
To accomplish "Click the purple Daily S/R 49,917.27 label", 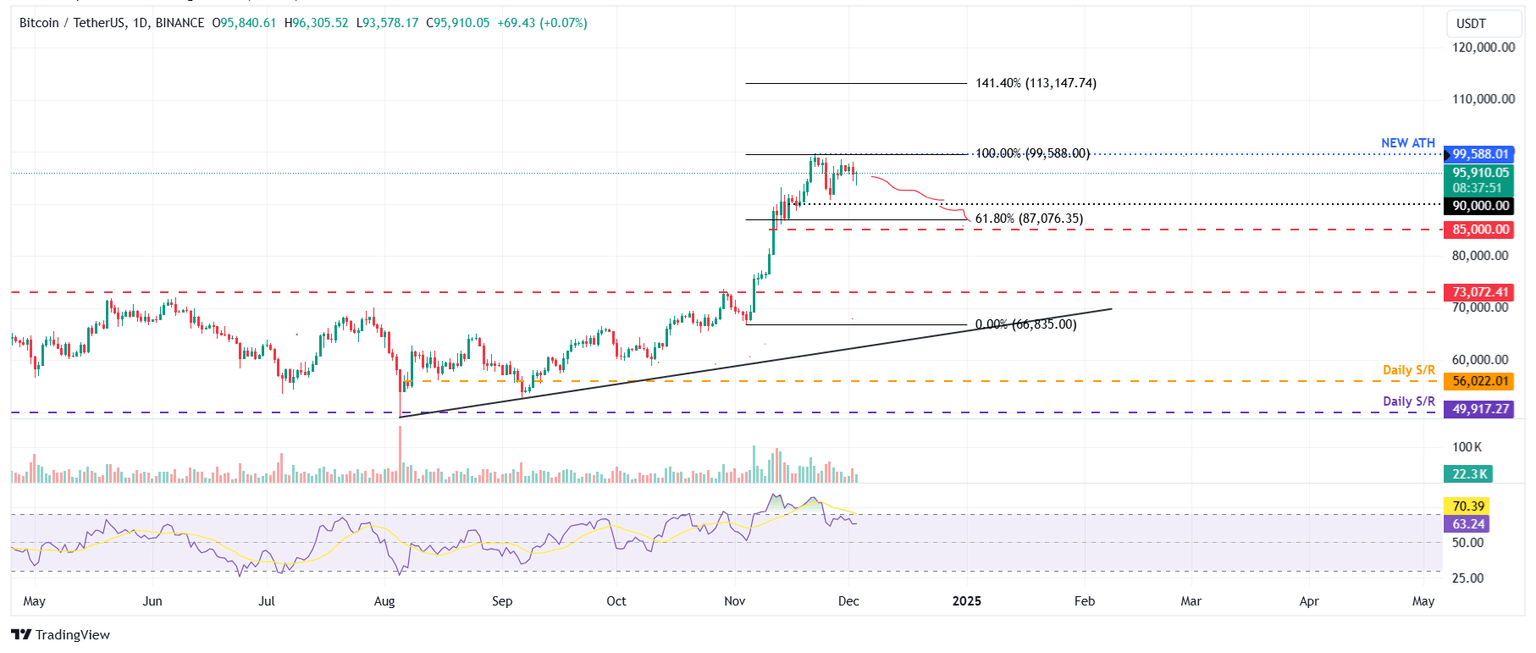I will [x=1479, y=409].
